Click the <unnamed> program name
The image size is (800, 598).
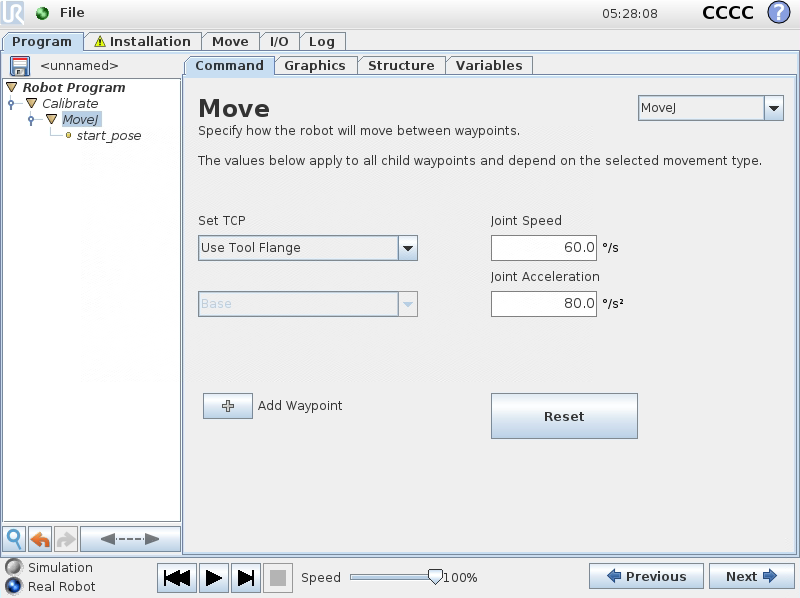tap(79, 66)
